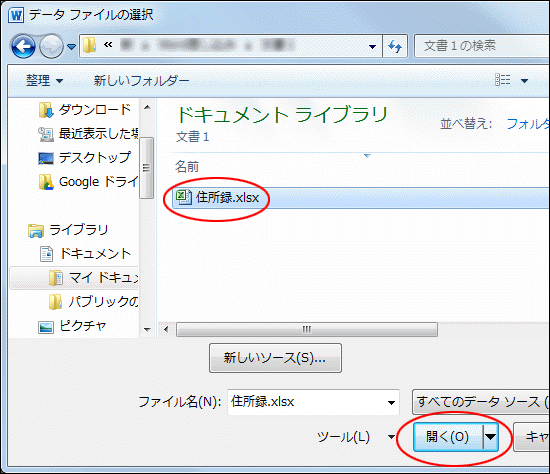The image size is (550, 474).
Task: Open the arrow beside the 開く button
Action: 491,437
